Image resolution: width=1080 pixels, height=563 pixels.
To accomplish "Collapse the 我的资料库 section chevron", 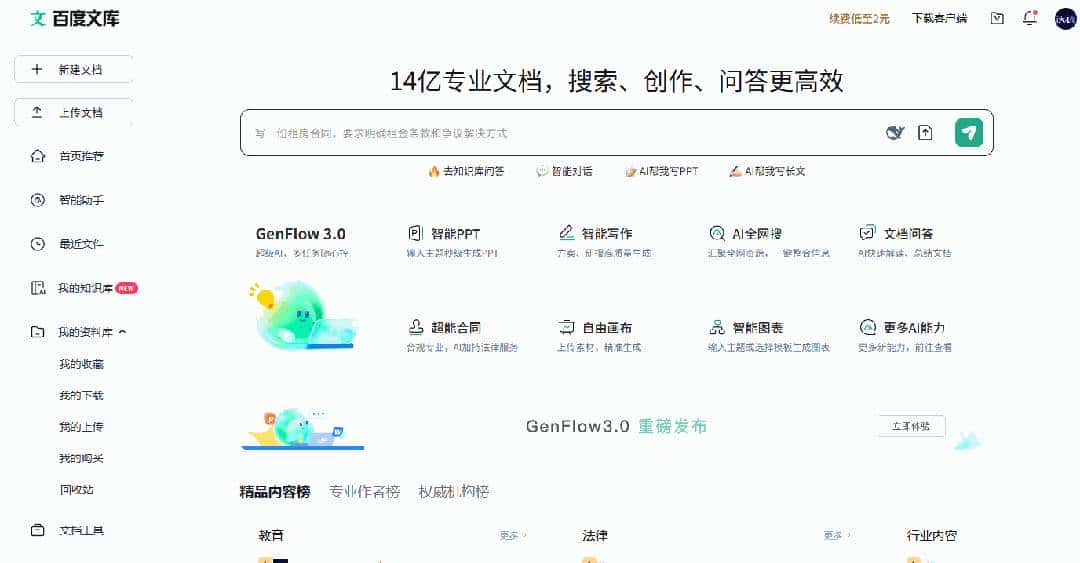I will [123, 332].
